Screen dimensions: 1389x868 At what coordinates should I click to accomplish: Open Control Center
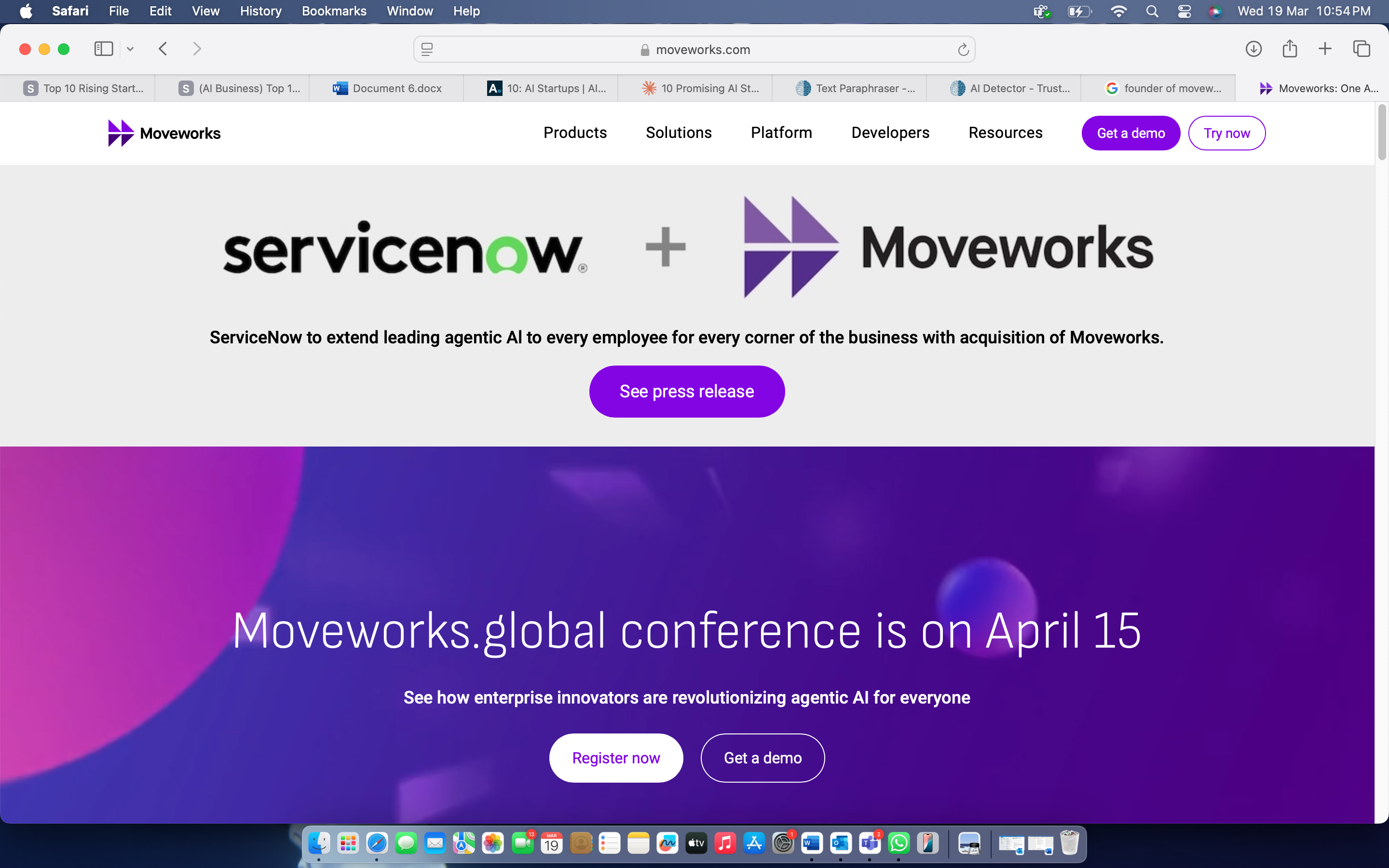click(1184, 11)
